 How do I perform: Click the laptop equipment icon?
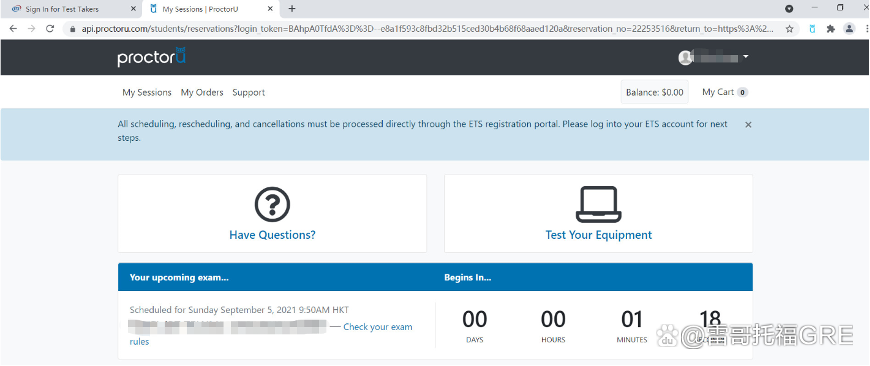click(x=599, y=204)
